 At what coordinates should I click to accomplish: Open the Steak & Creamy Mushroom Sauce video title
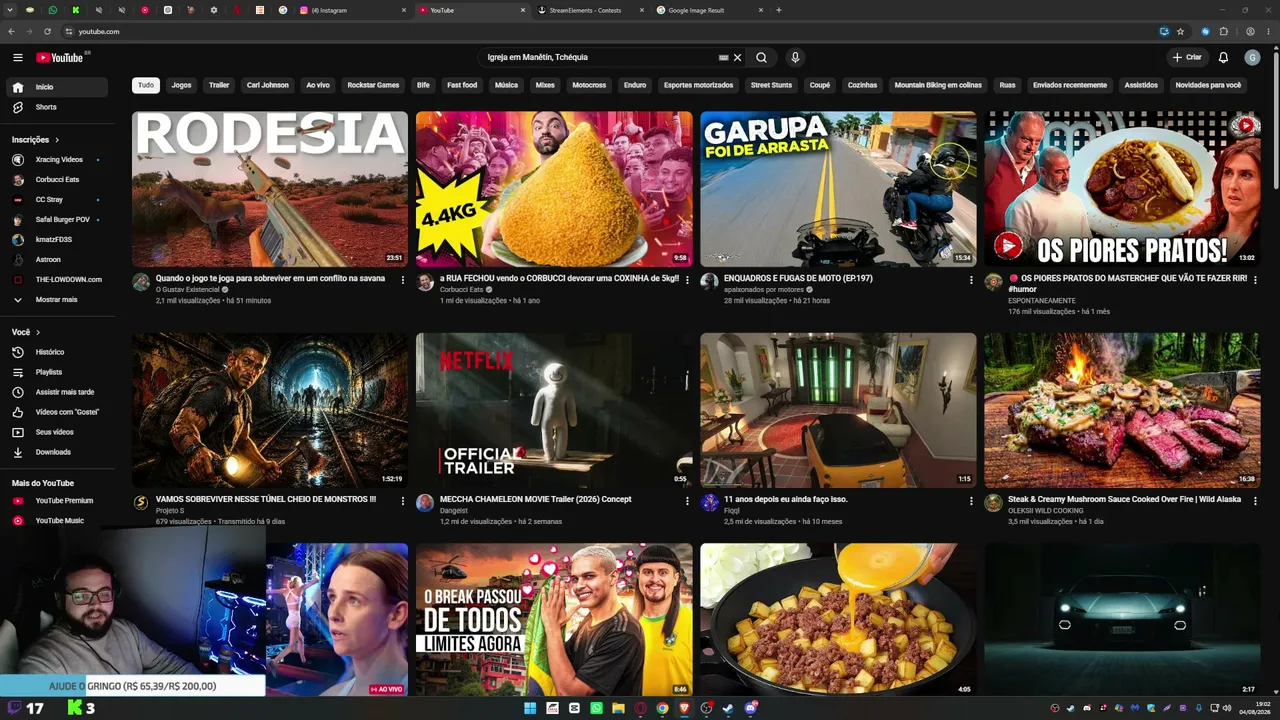pyautogui.click(x=1124, y=499)
